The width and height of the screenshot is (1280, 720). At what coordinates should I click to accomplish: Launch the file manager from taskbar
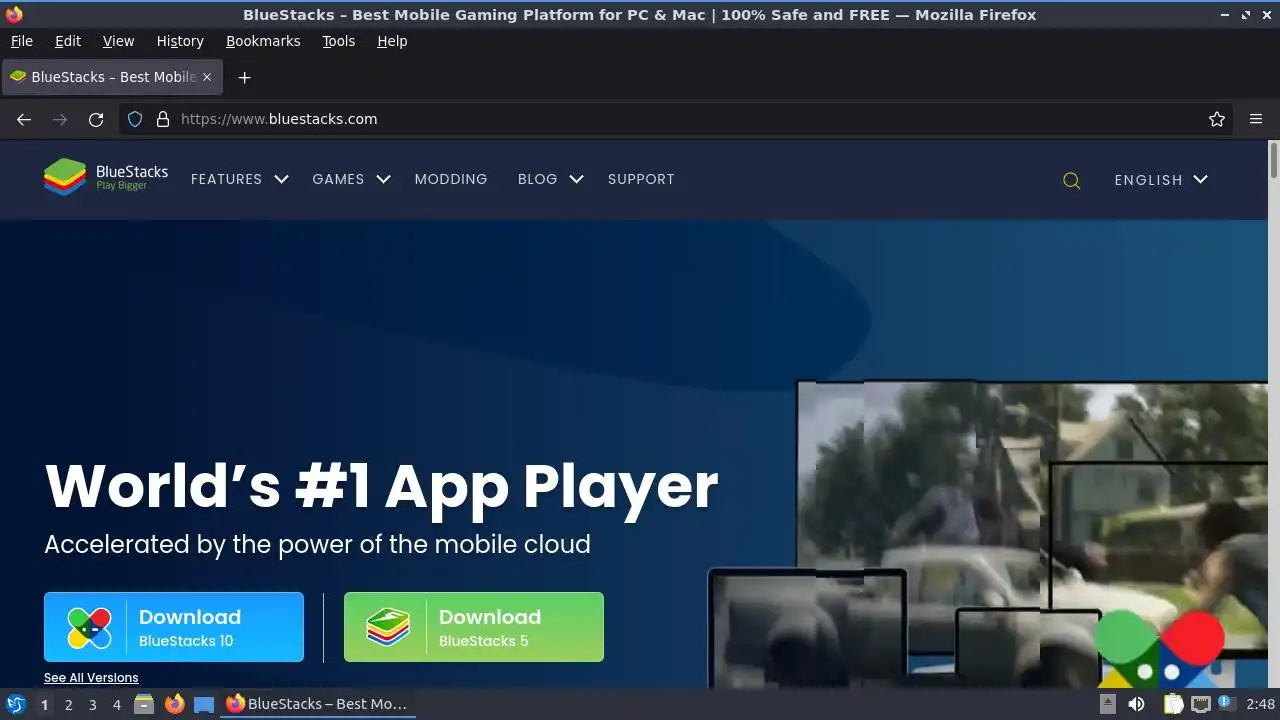click(x=144, y=704)
